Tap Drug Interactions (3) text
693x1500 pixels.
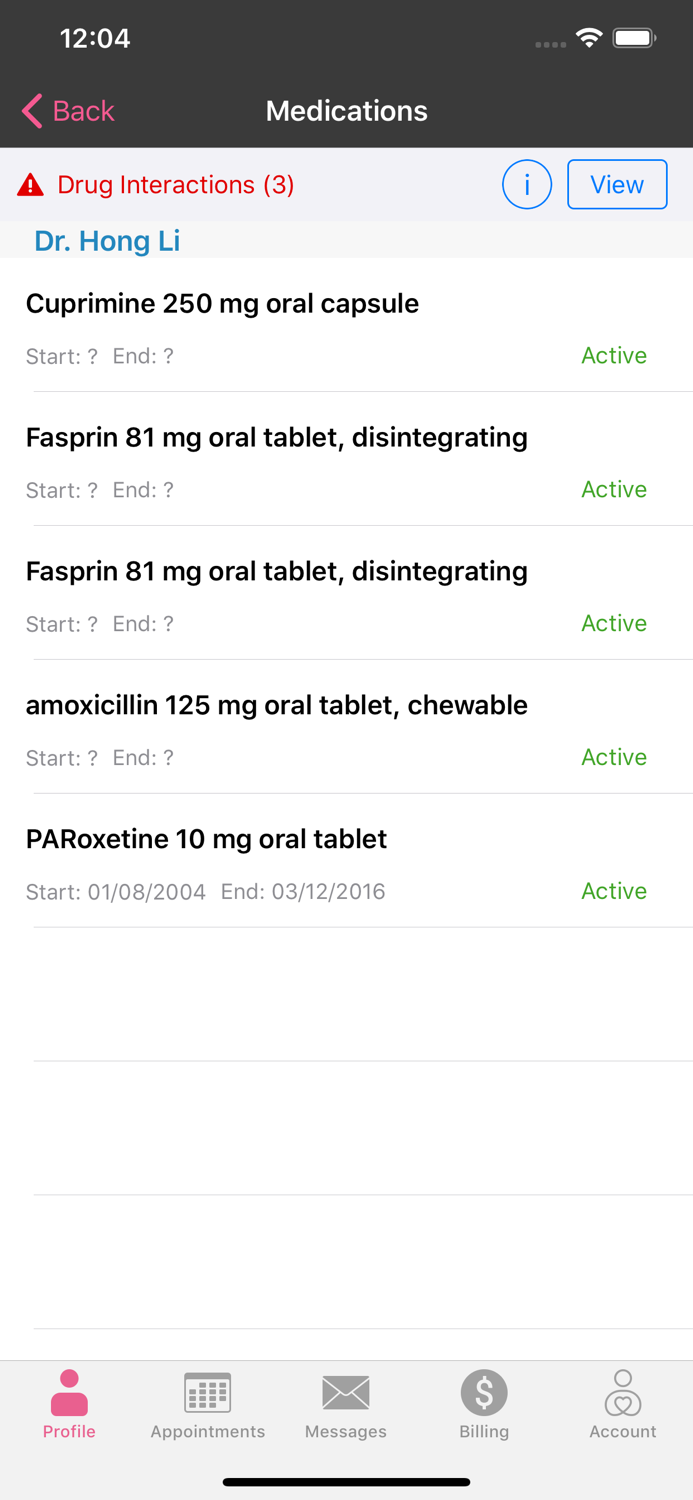(x=176, y=184)
